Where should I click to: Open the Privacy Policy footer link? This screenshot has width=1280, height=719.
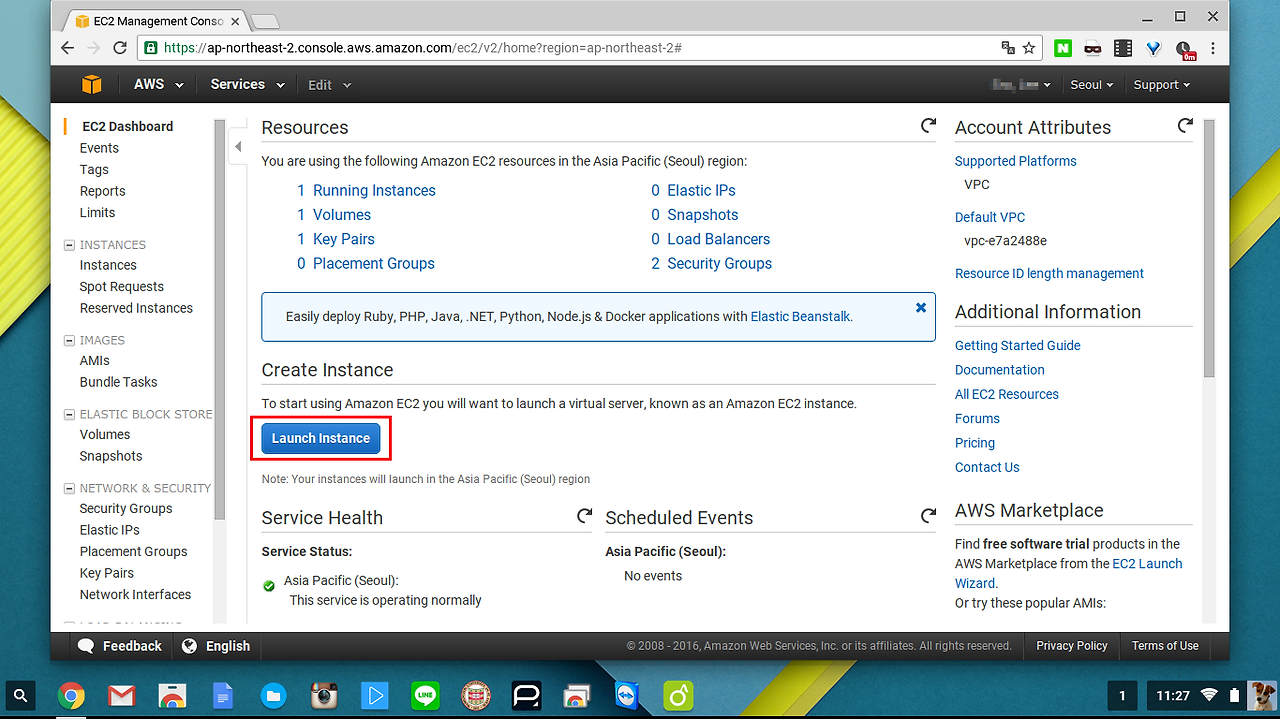pyautogui.click(x=1072, y=646)
